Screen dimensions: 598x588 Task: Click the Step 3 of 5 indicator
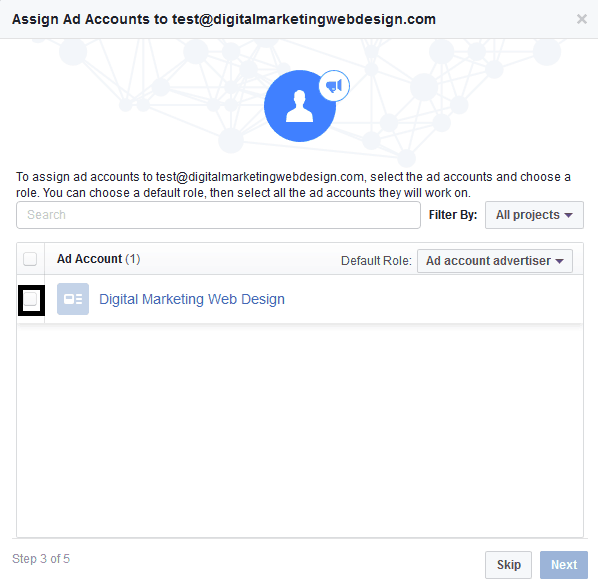coord(41,559)
